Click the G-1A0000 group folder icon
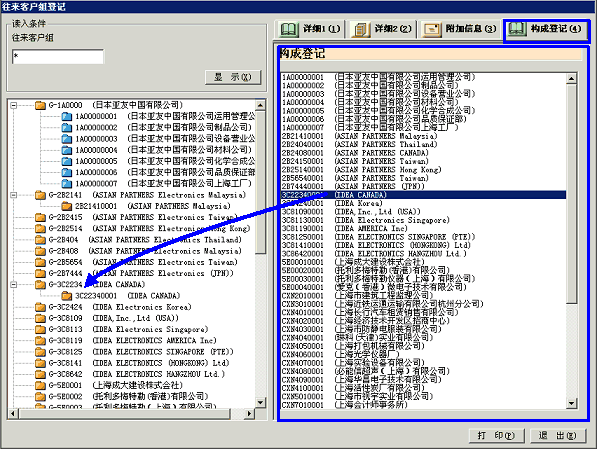Image resolution: width=597 pixels, height=449 pixels. (x=40, y=105)
